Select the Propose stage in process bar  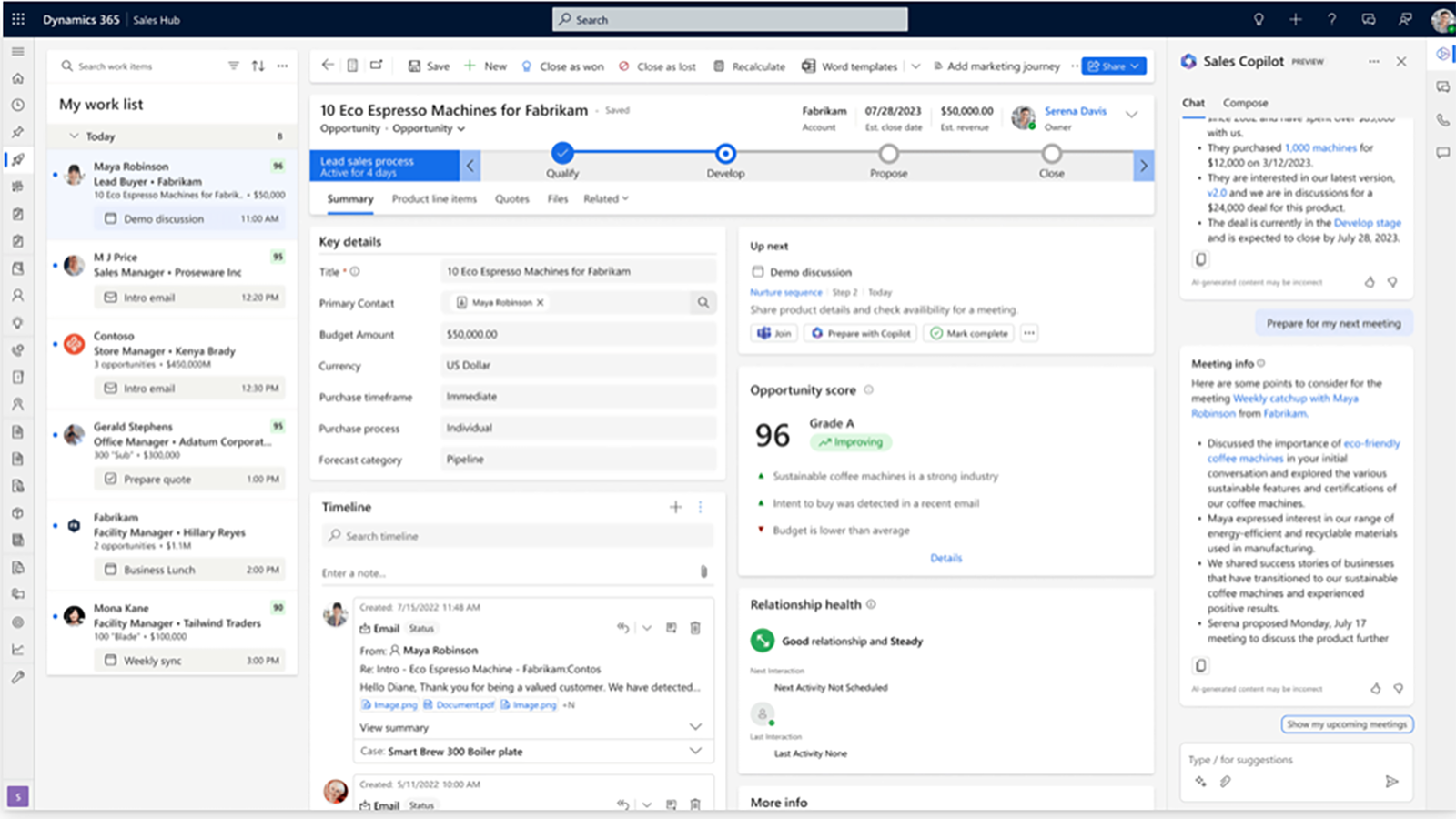[888, 154]
